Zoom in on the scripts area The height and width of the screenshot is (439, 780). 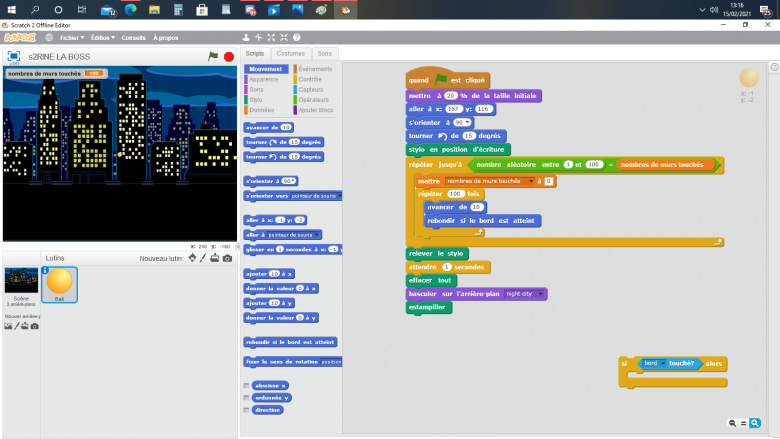pyautogui.click(x=756, y=424)
